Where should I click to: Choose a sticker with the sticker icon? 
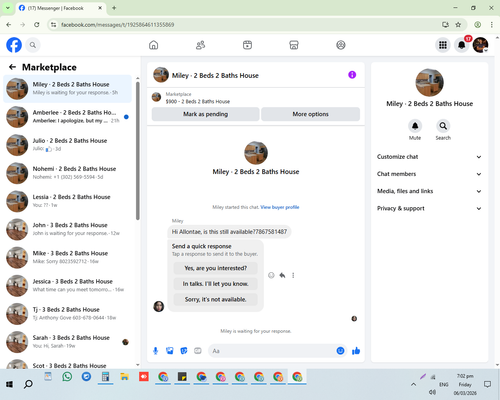pyautogui.click(x=184, y=351)
